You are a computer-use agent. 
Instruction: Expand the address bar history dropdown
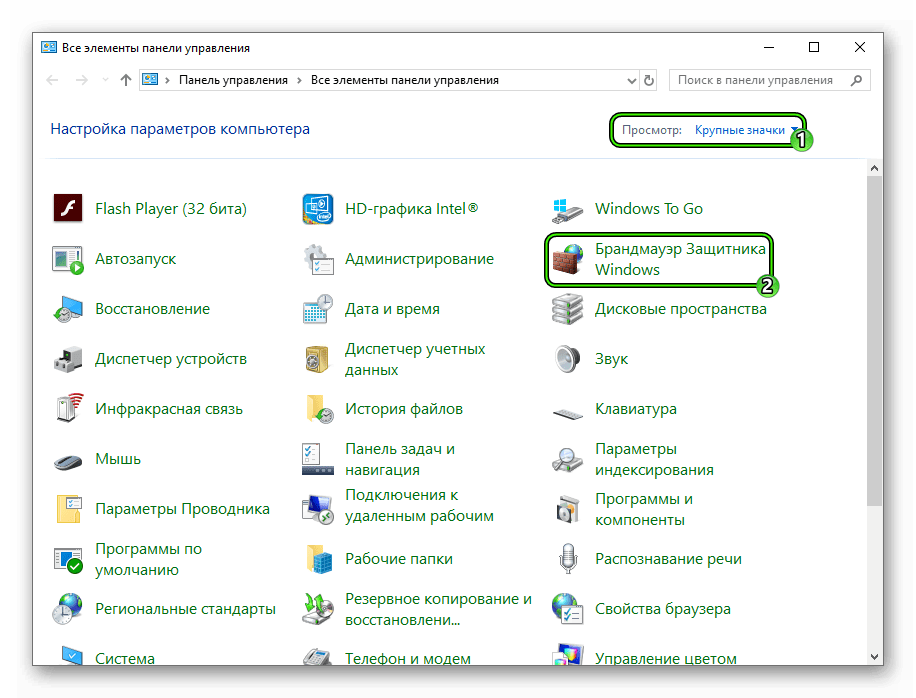pyautogui.click(x=632, y=81)
